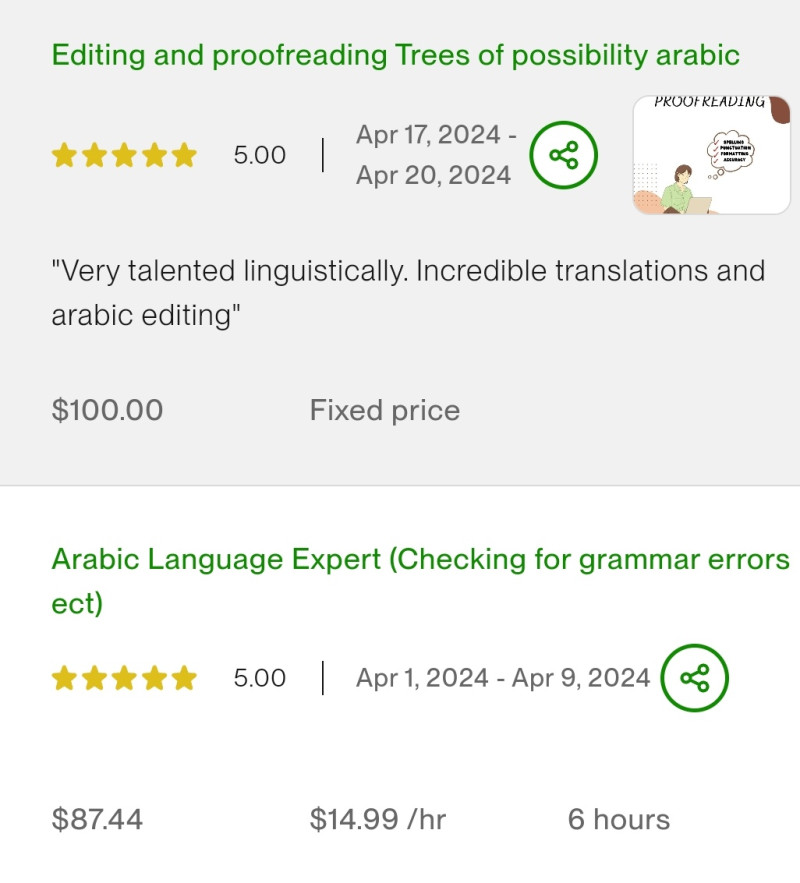Click the first gold star in the proofreading review
800x883 pixels.
point(64,155)
